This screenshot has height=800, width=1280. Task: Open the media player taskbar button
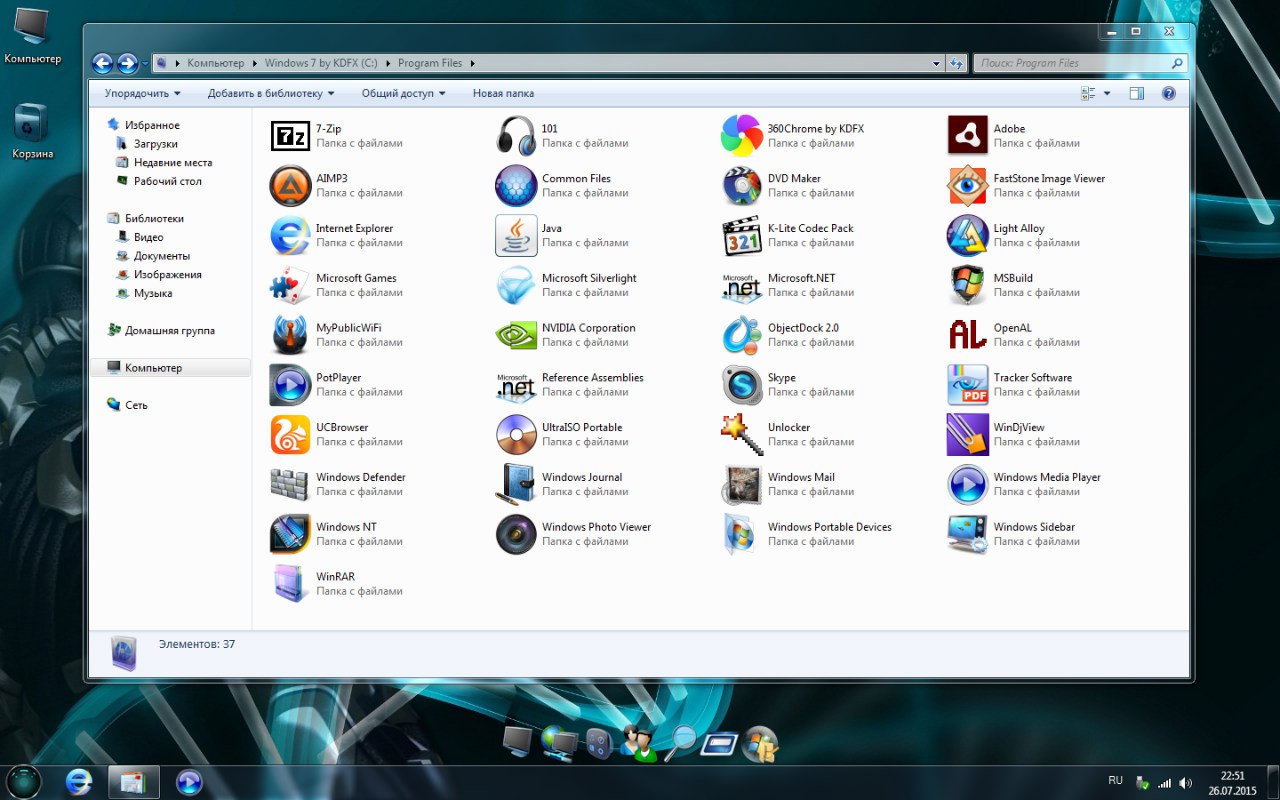pos(189,782)
